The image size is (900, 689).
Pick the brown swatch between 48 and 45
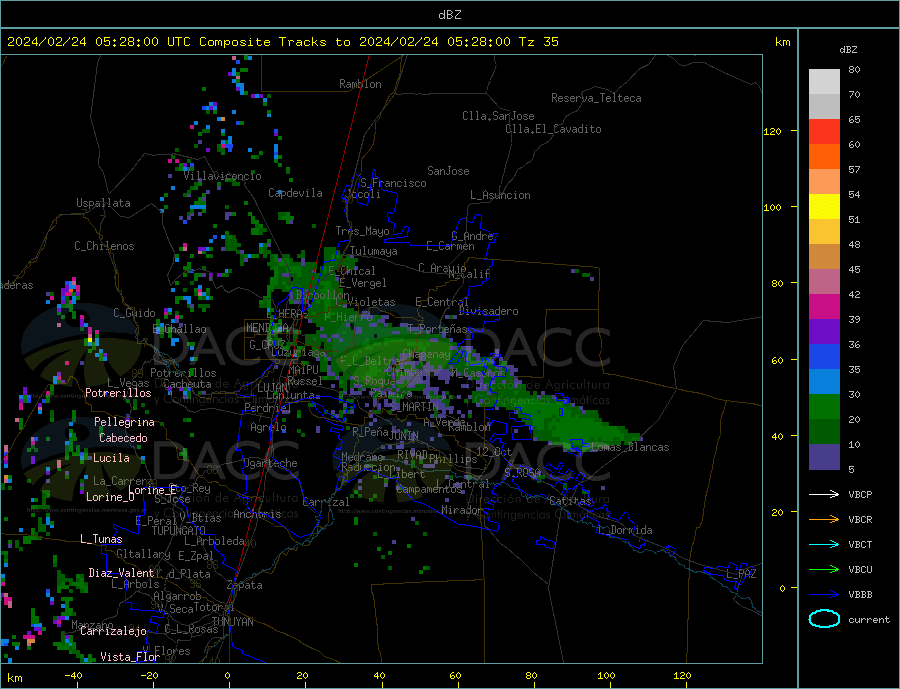[824, 257]
